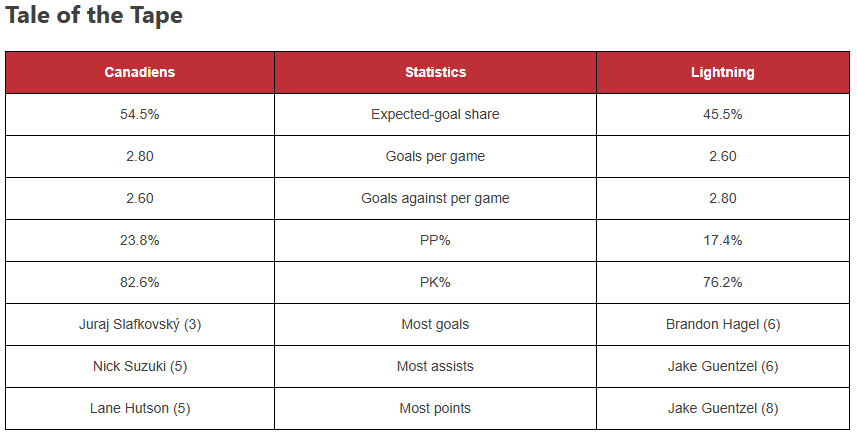Screen dimensions: 857x432
Task: Click the Canadiens 23.8% power play cell
Action: click(140, 241)
